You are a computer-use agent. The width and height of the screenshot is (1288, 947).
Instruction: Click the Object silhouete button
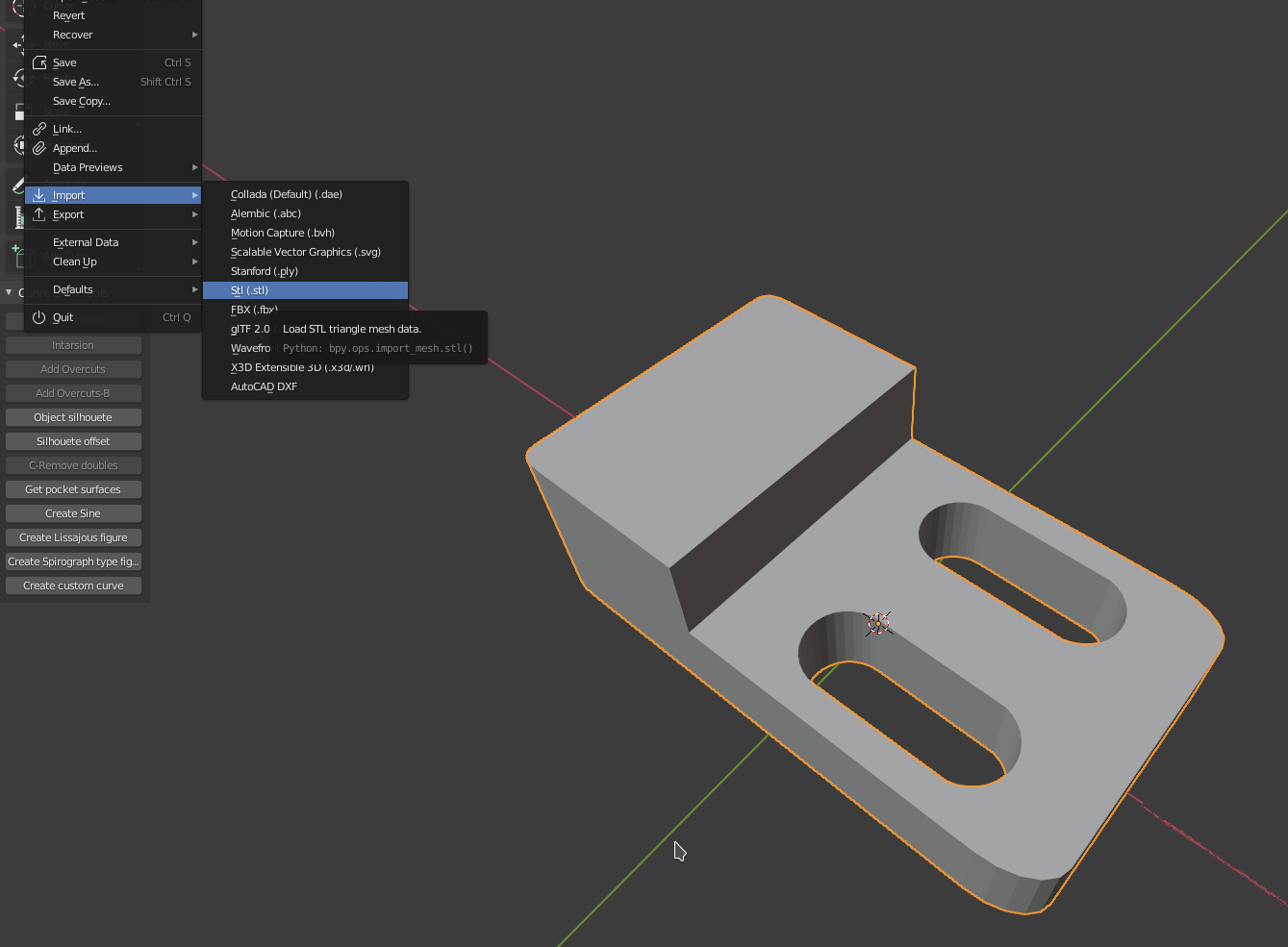click(x=73, y=416)
